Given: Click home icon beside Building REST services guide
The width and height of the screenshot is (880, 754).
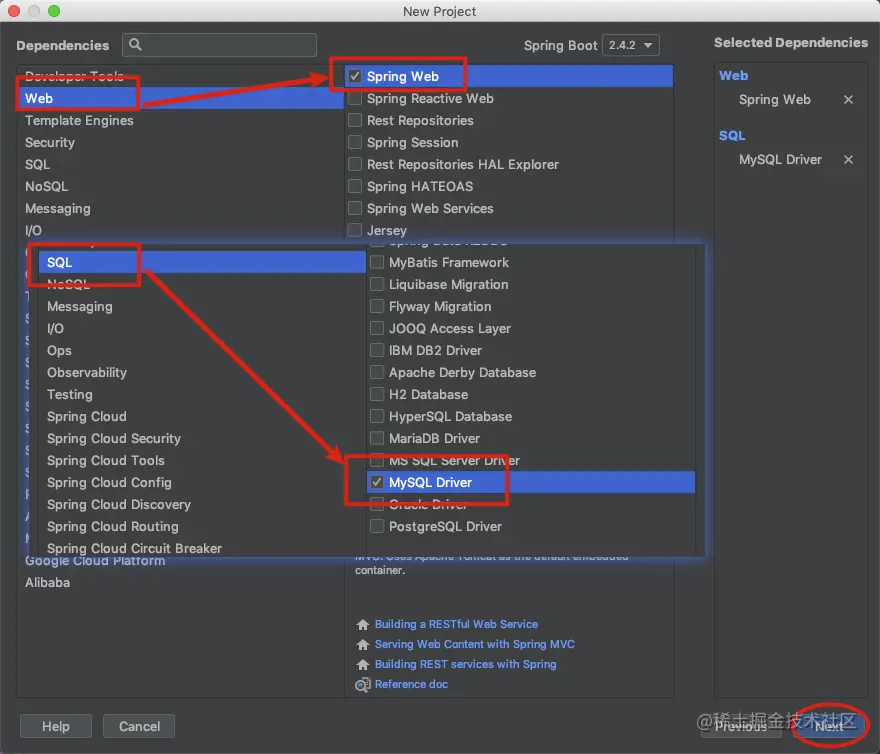Looking at the screenshot, I should coord(363,664).
